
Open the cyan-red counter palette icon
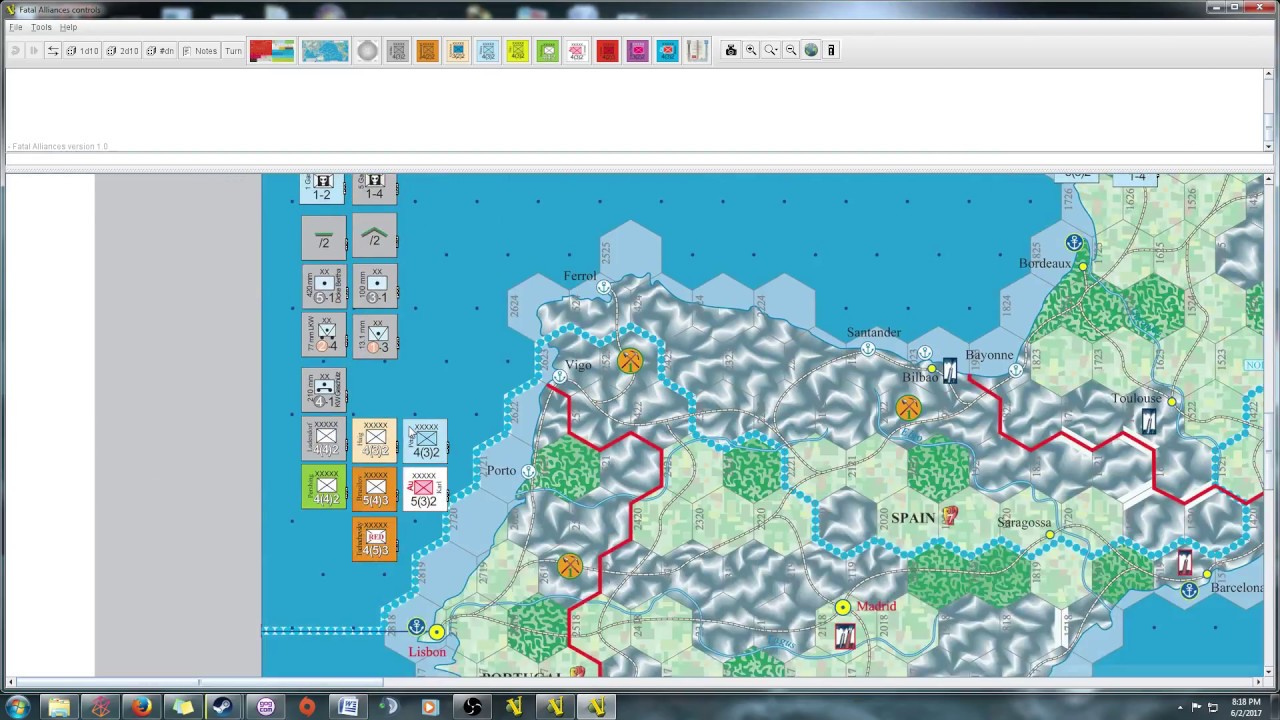coord(667,50)
